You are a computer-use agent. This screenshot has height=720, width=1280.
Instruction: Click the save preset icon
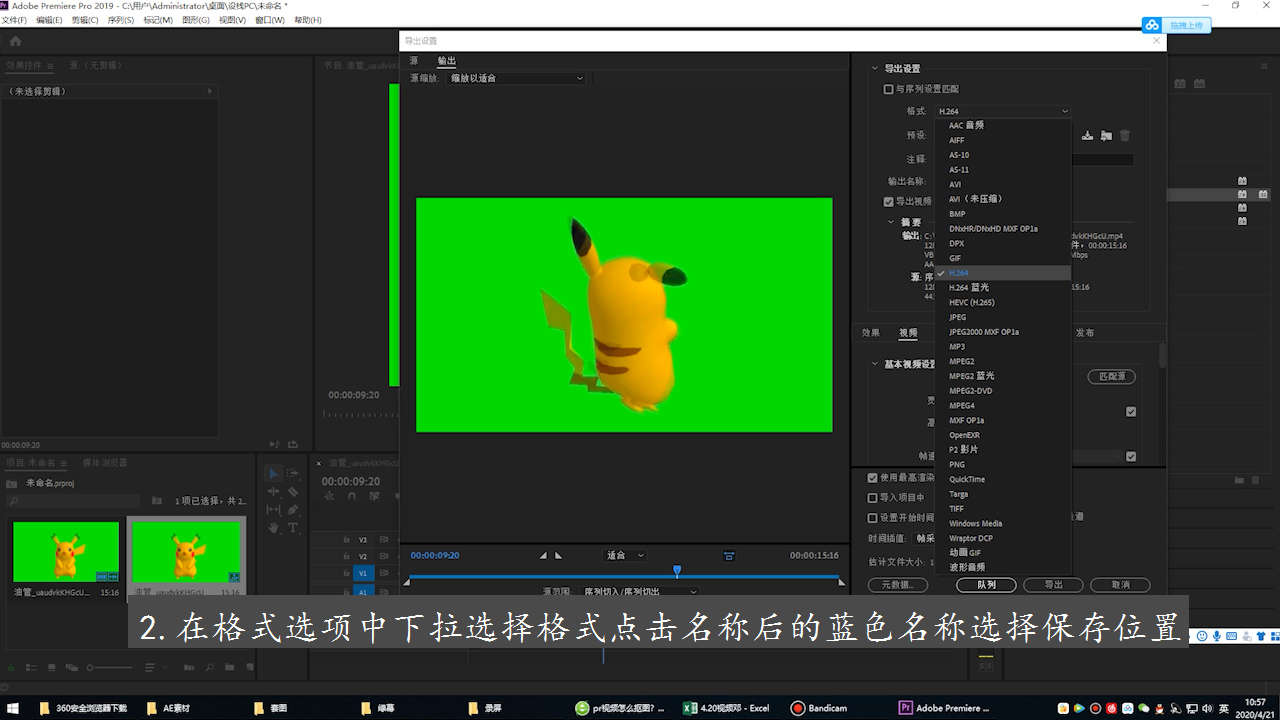1088,135
